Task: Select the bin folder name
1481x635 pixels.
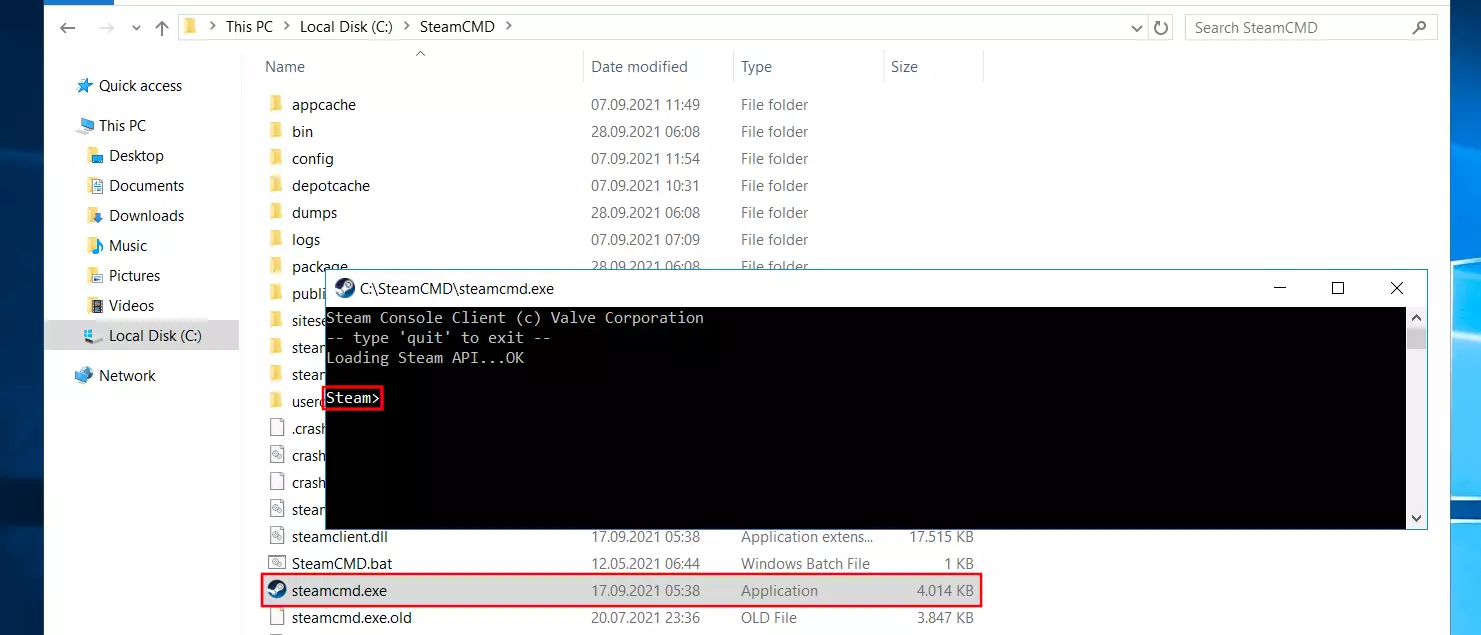Action: [302, 132]
